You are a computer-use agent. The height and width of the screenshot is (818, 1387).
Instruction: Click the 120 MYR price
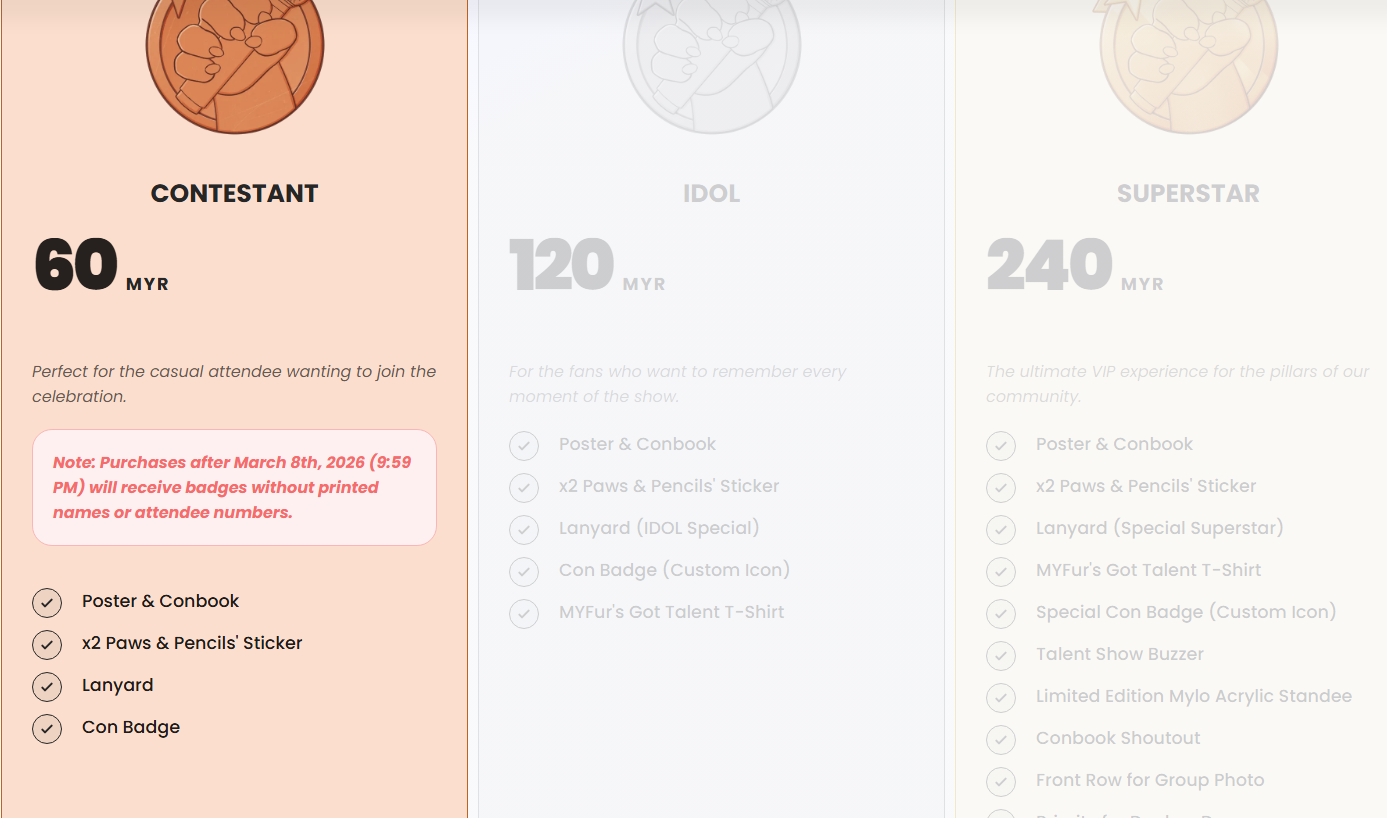pyautogui.click(x=587, y=266)
